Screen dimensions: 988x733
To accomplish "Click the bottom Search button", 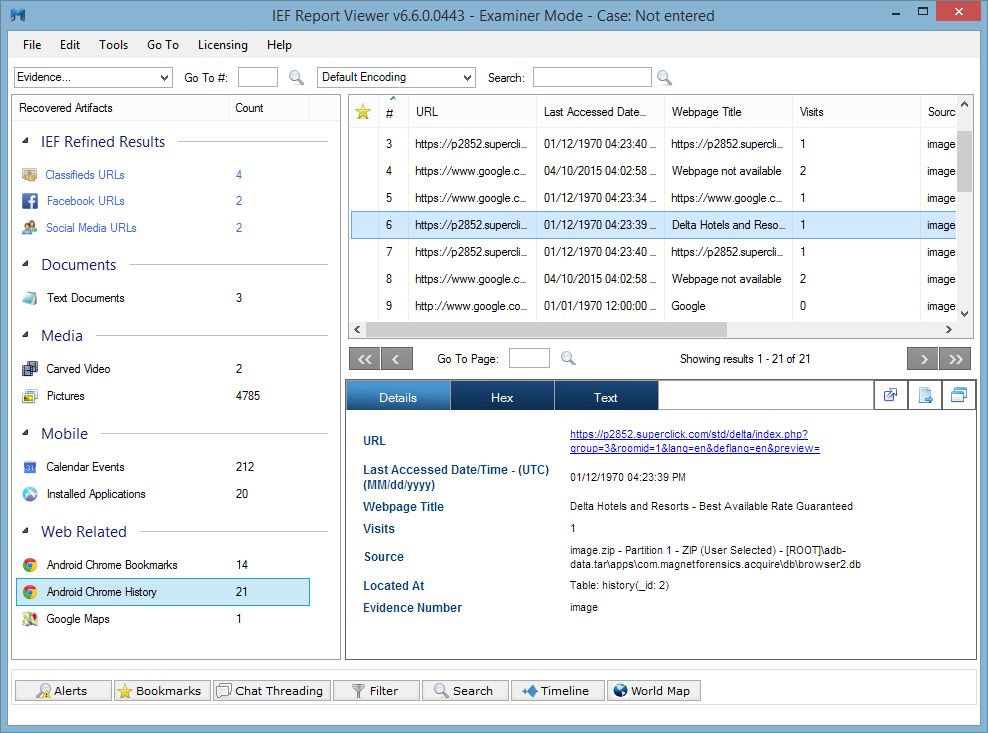I will coord(465,691).
